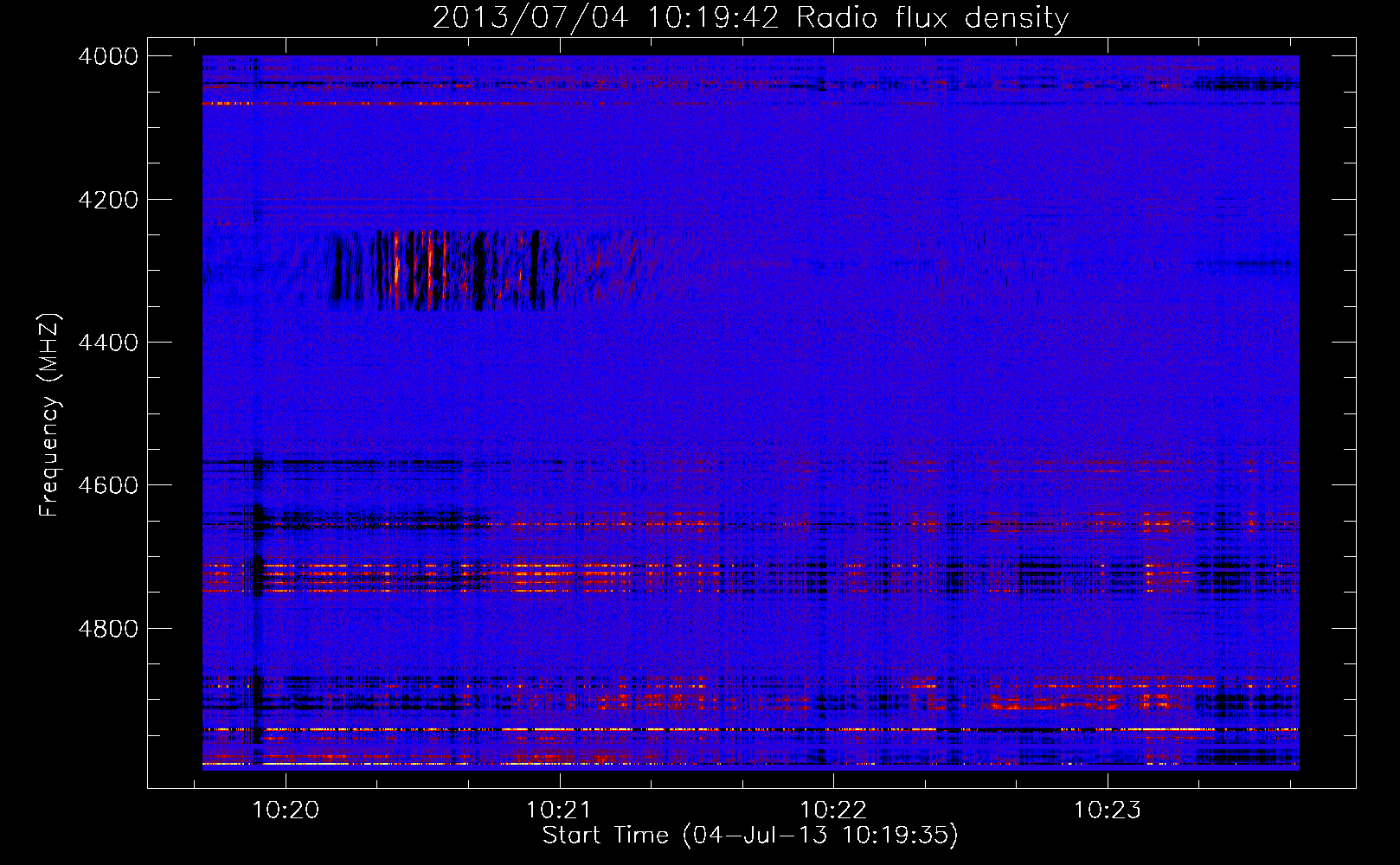Click the '10:20' time axis label
Screen dimensions: 1400x865
[x=286, y=810]
